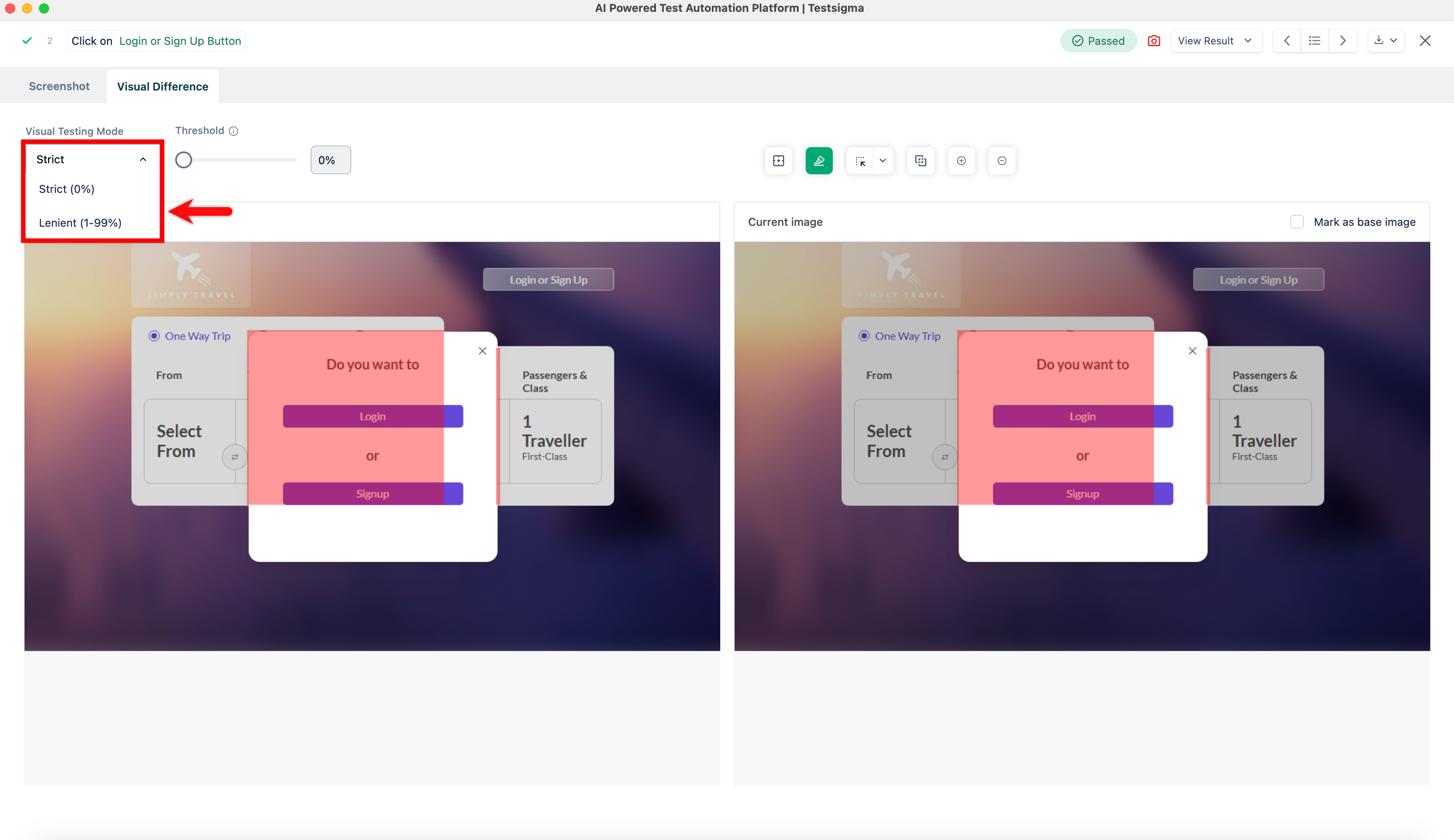Select the region selection tool
The image size is (1454, 840).
(x=860, y=161)
